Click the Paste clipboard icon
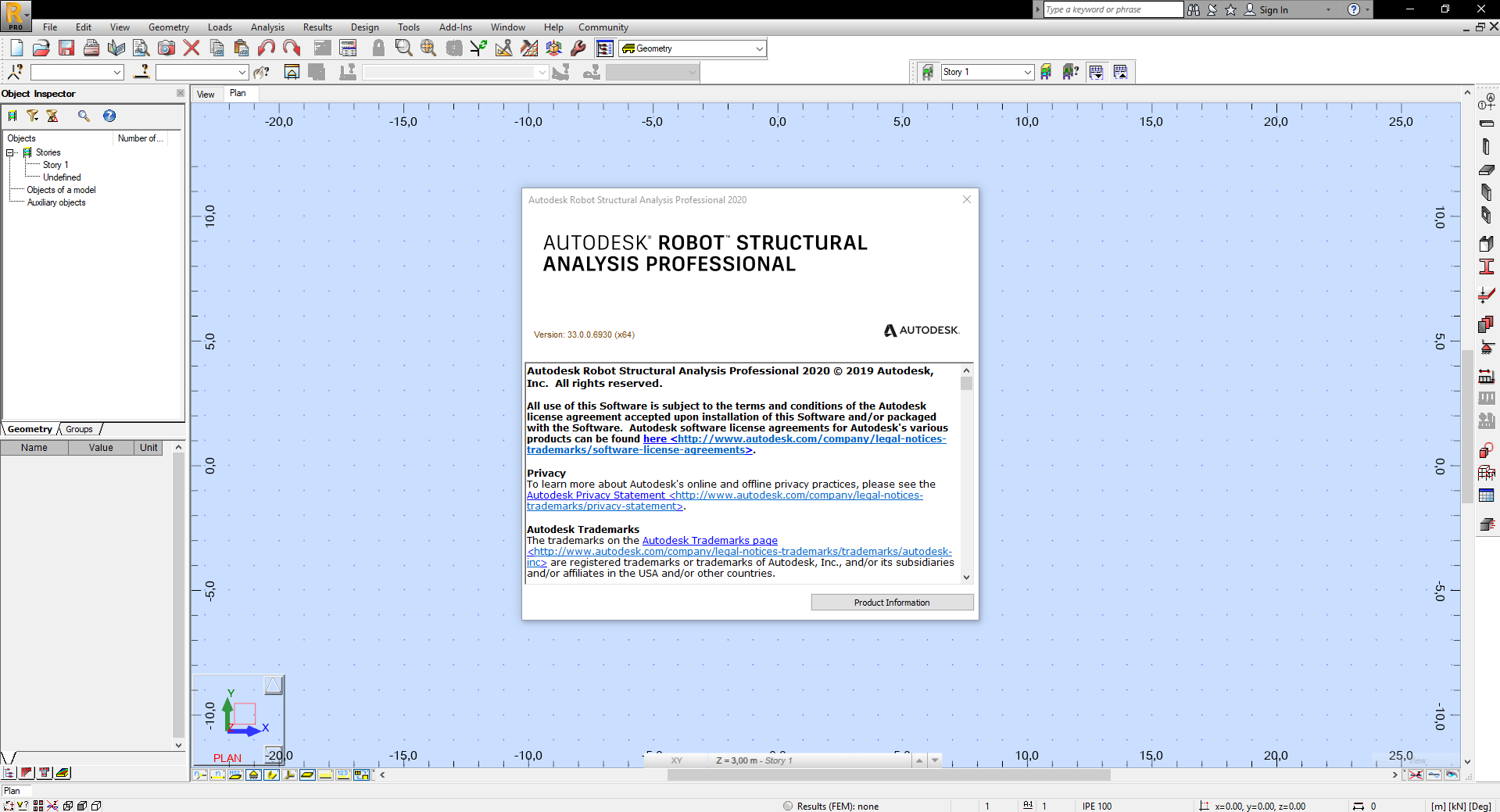The image size is (1500, 812). [x=242, y=48]
